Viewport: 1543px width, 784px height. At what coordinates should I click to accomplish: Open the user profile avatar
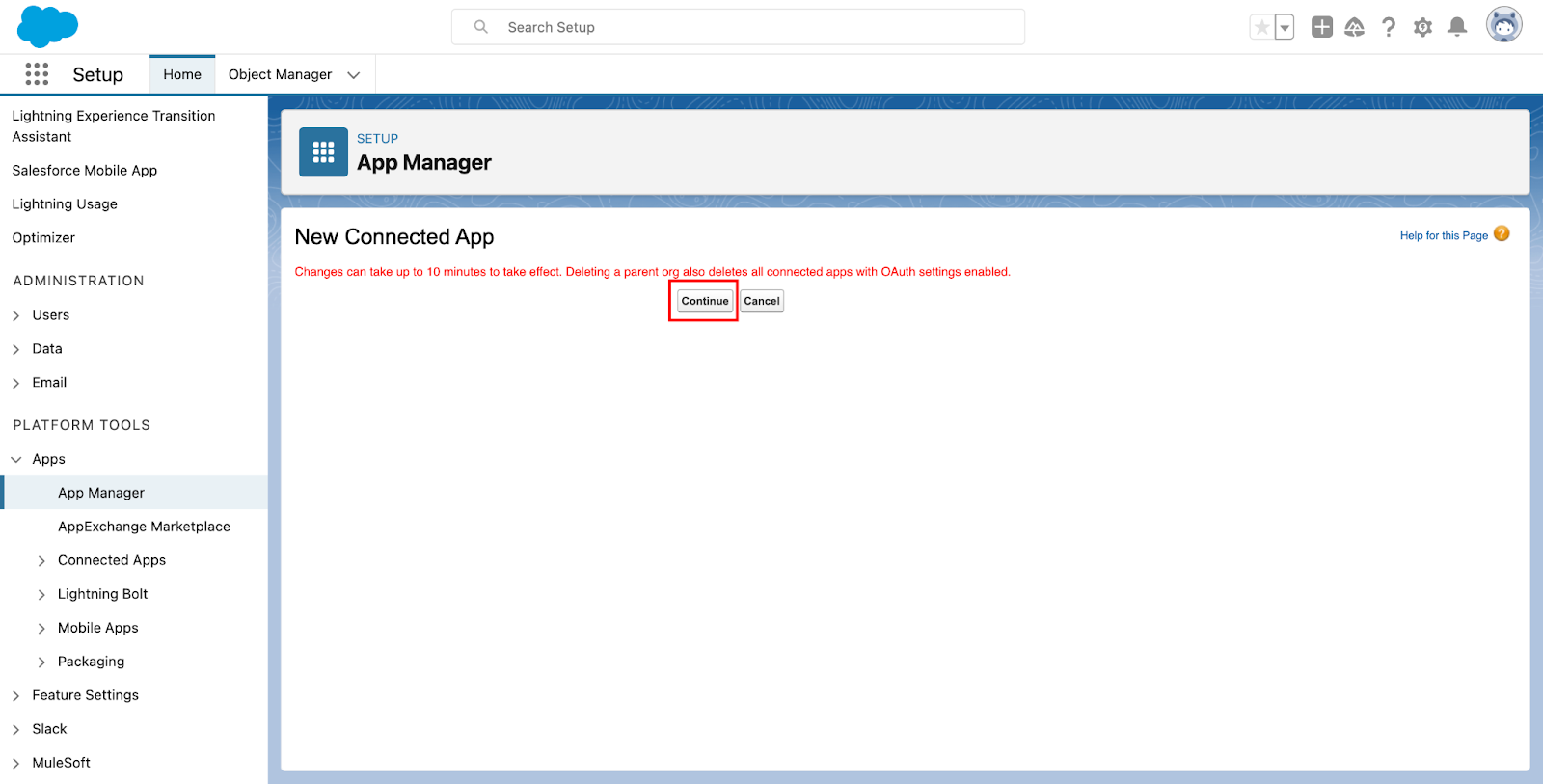pyautogui.click(x=1504, y=25)
